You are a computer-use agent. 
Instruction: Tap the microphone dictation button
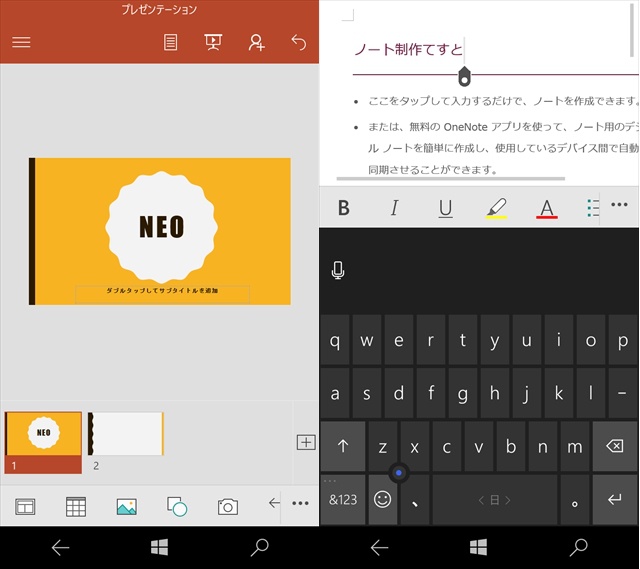[338, 270]
